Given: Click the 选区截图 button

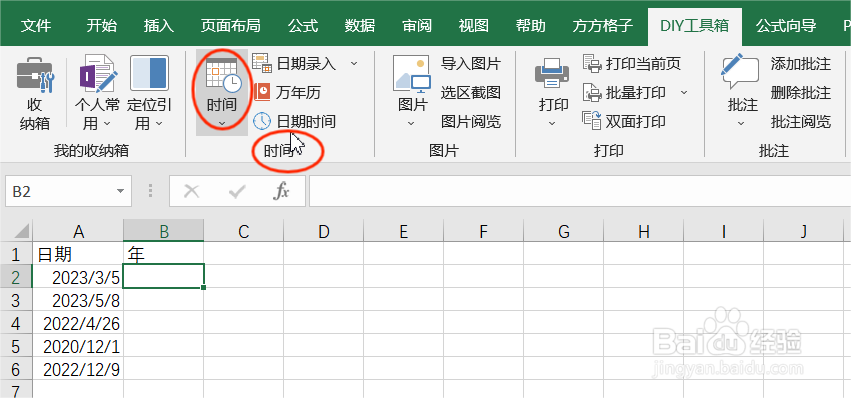Looking at the screenshot, I should (x=471, y=93).
